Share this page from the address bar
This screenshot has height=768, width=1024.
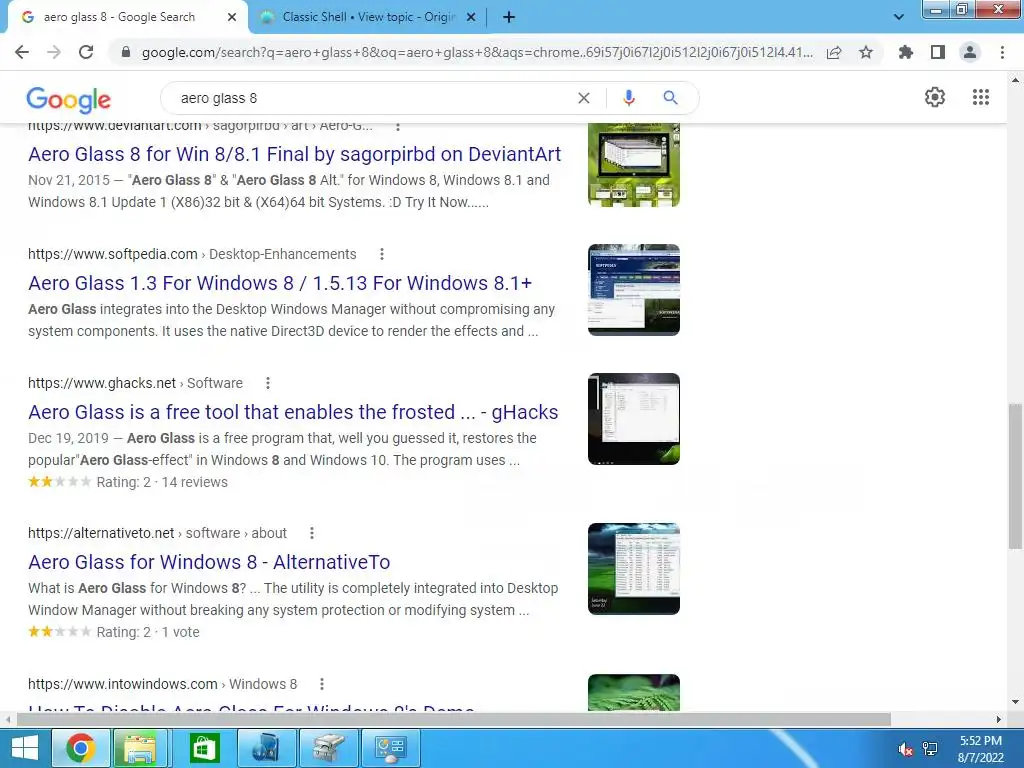[x=834, y=52]
